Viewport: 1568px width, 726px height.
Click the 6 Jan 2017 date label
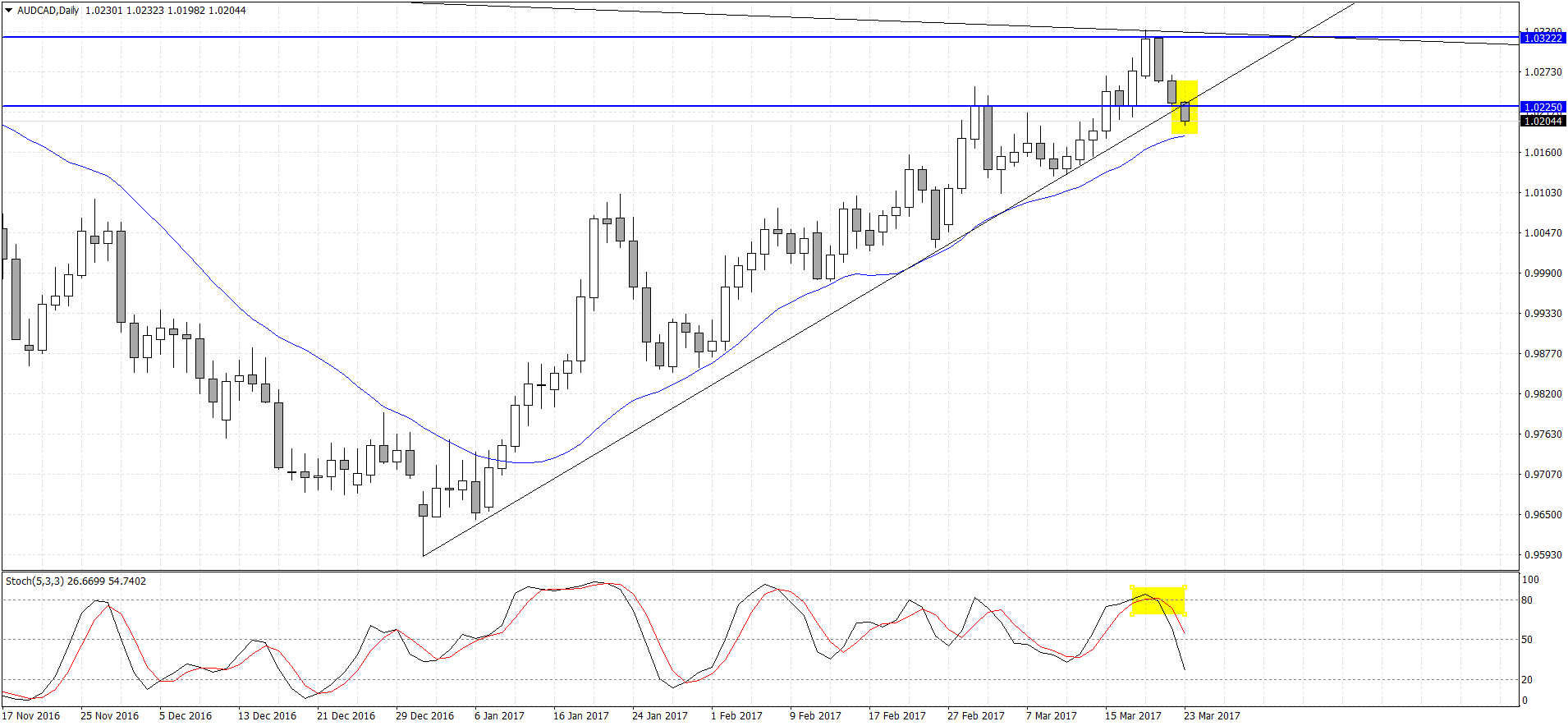499,716
